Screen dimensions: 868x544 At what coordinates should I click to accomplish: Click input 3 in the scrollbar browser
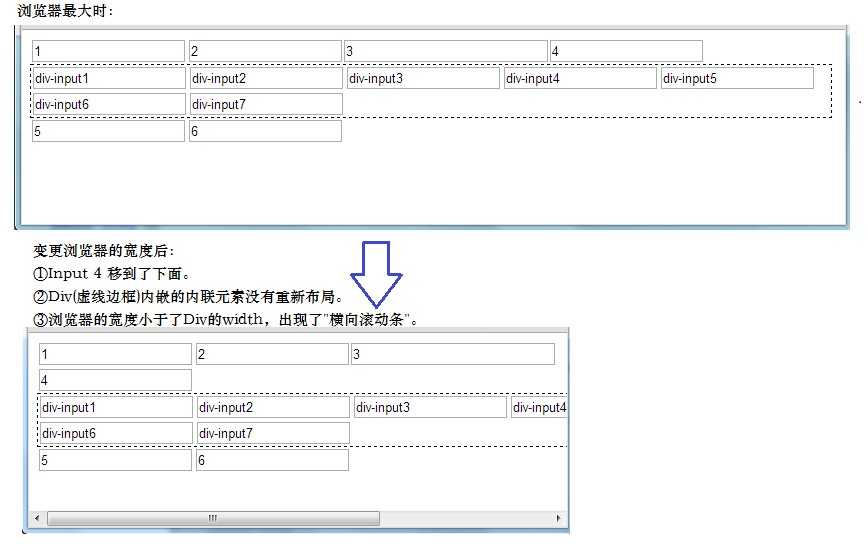click(453, 354)
